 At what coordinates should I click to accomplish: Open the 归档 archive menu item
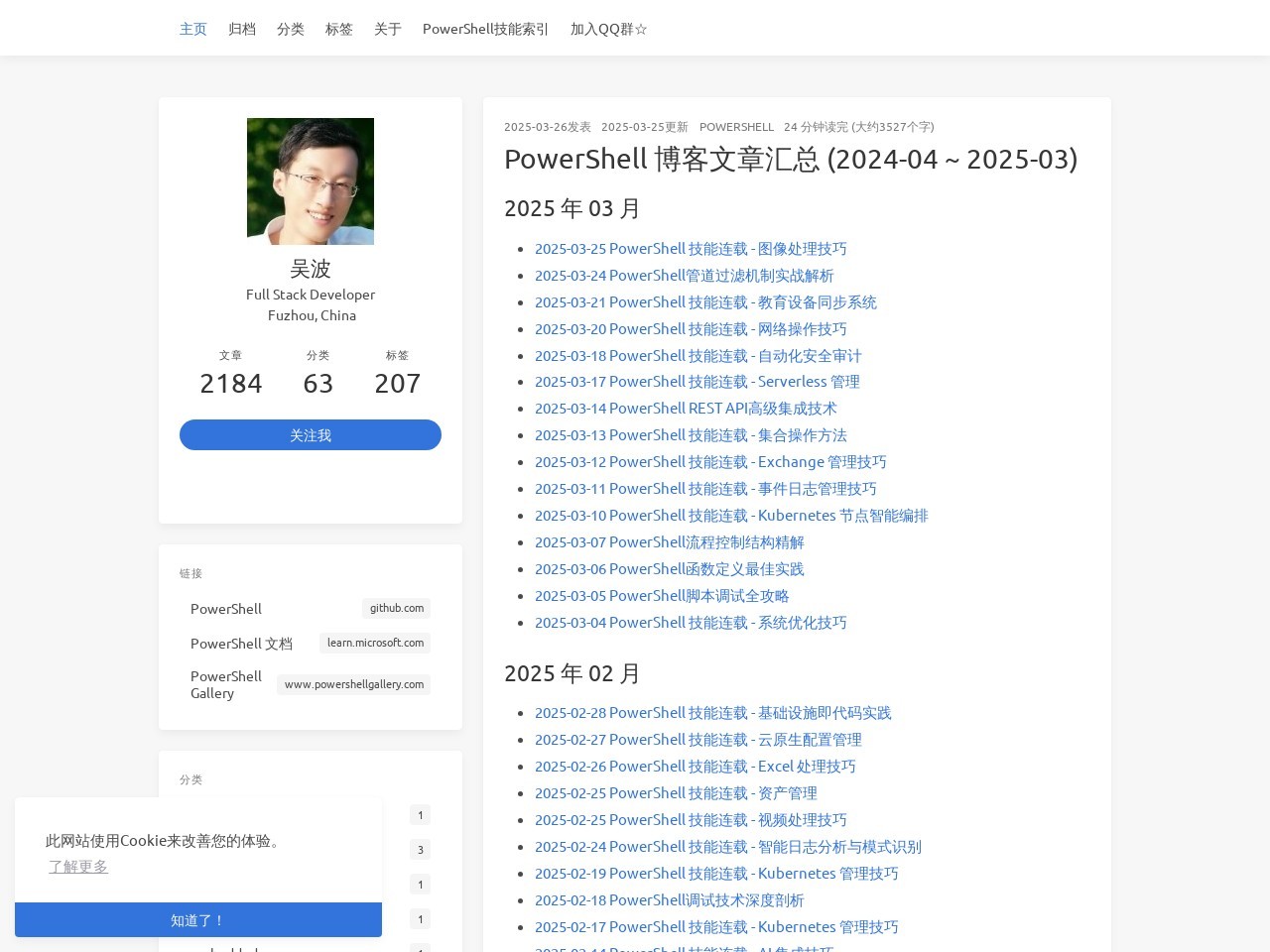pos(241,29)
